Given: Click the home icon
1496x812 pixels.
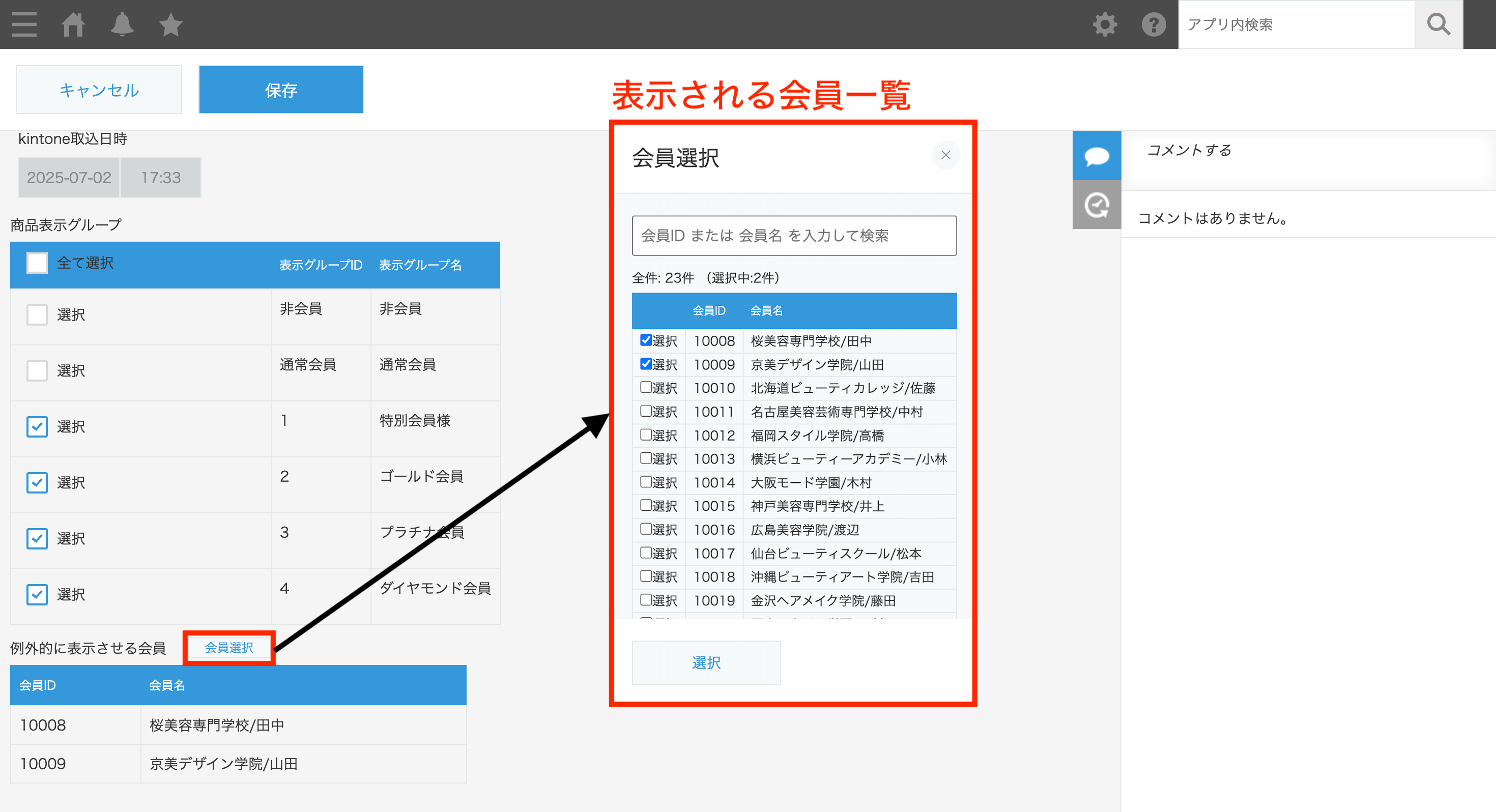Looking at the screenshot, I should click(74, 24).
